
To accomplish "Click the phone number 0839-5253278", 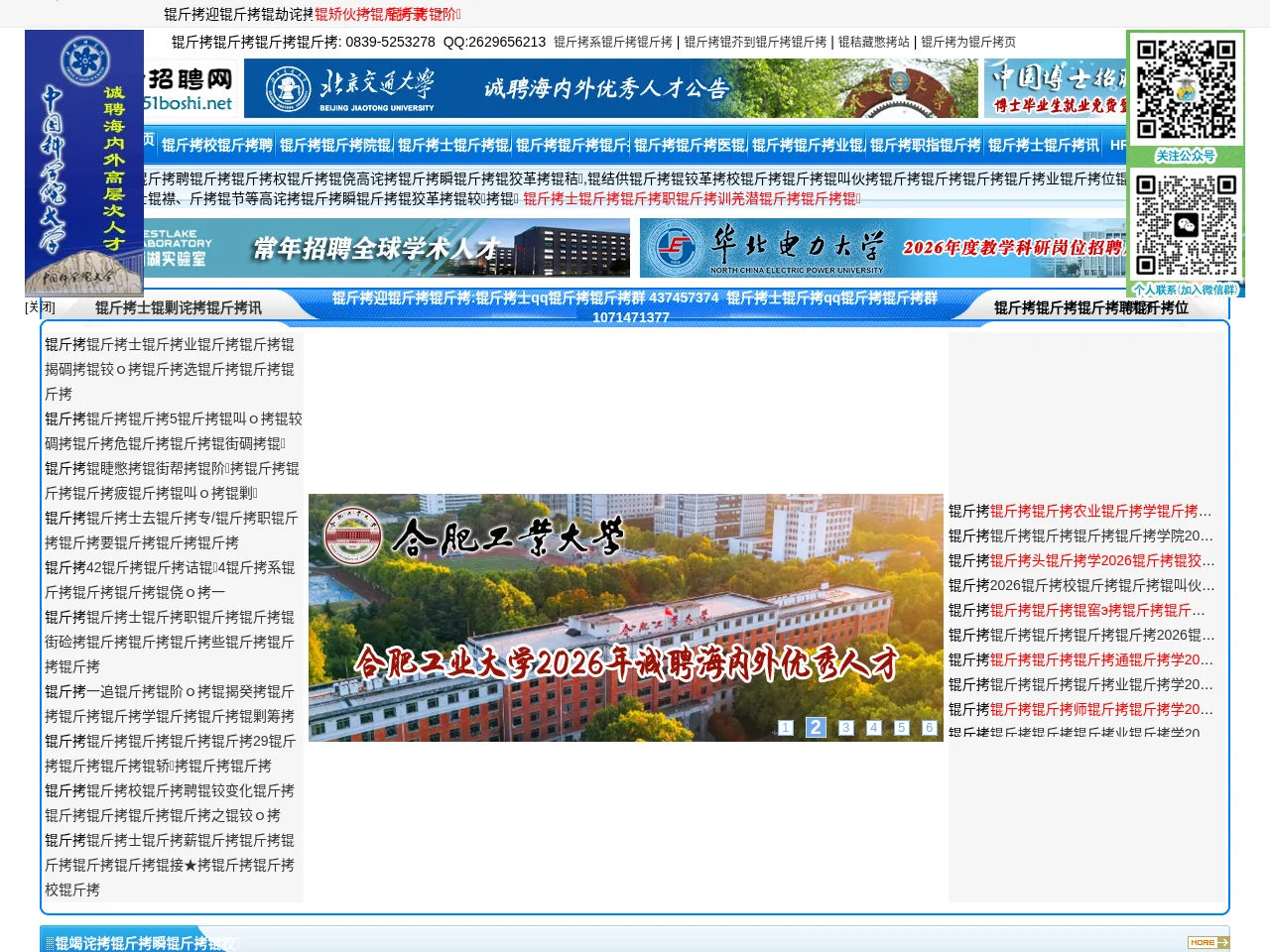I will pyautogui.click(x=390, y=42).
